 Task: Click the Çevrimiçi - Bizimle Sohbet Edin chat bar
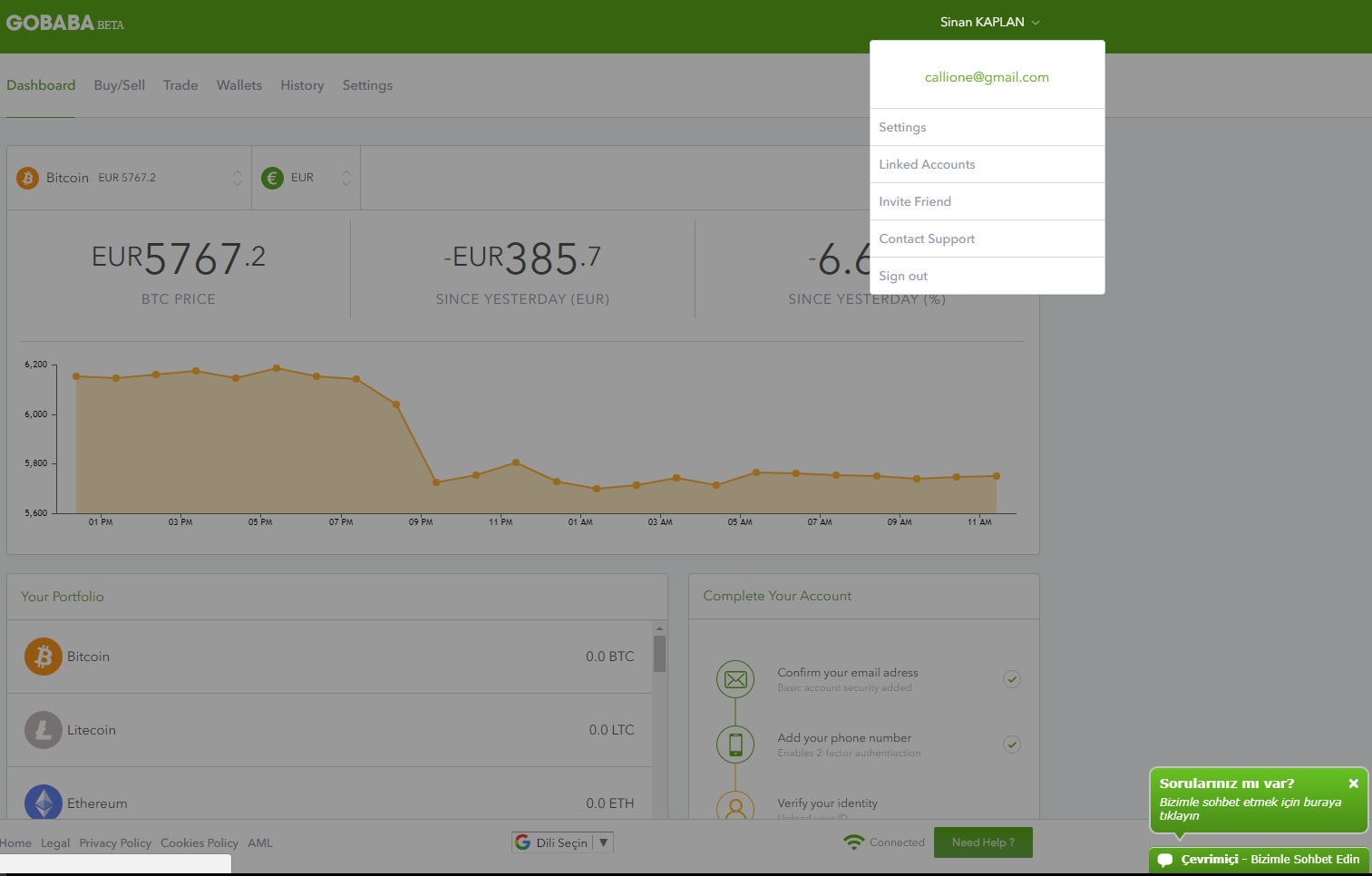pyautogui.click(x=1260, y=860)
